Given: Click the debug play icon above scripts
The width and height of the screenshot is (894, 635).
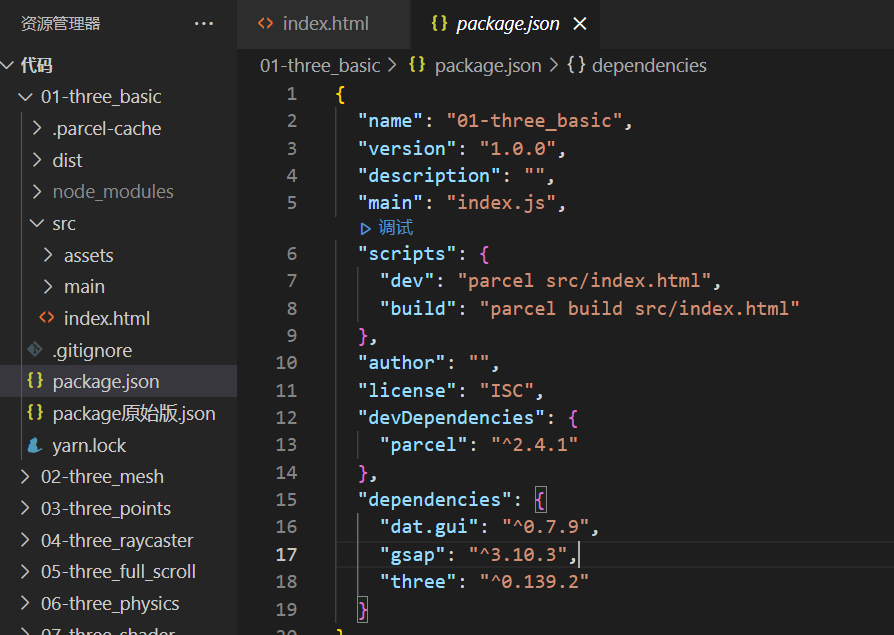Looking at the screenshot, I should coord(366,228).
